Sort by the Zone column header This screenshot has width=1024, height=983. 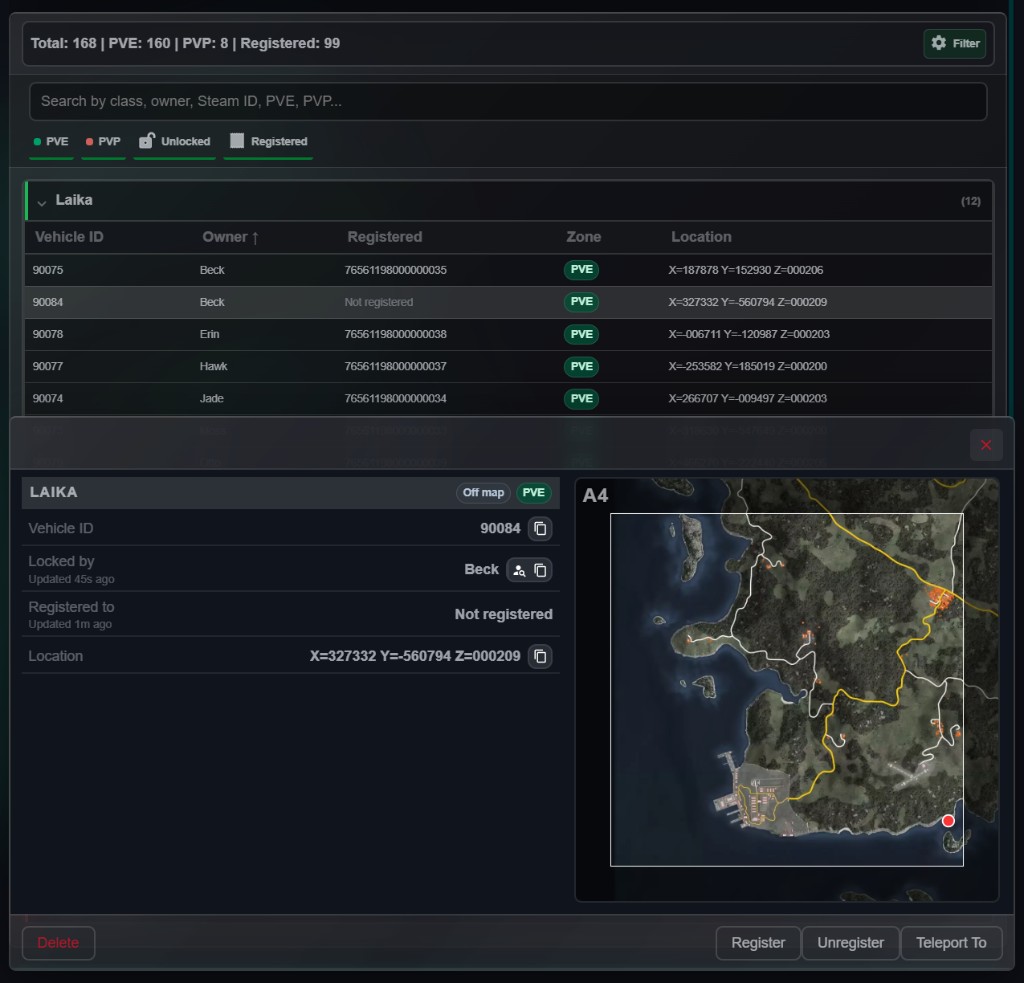coord(583,236)
